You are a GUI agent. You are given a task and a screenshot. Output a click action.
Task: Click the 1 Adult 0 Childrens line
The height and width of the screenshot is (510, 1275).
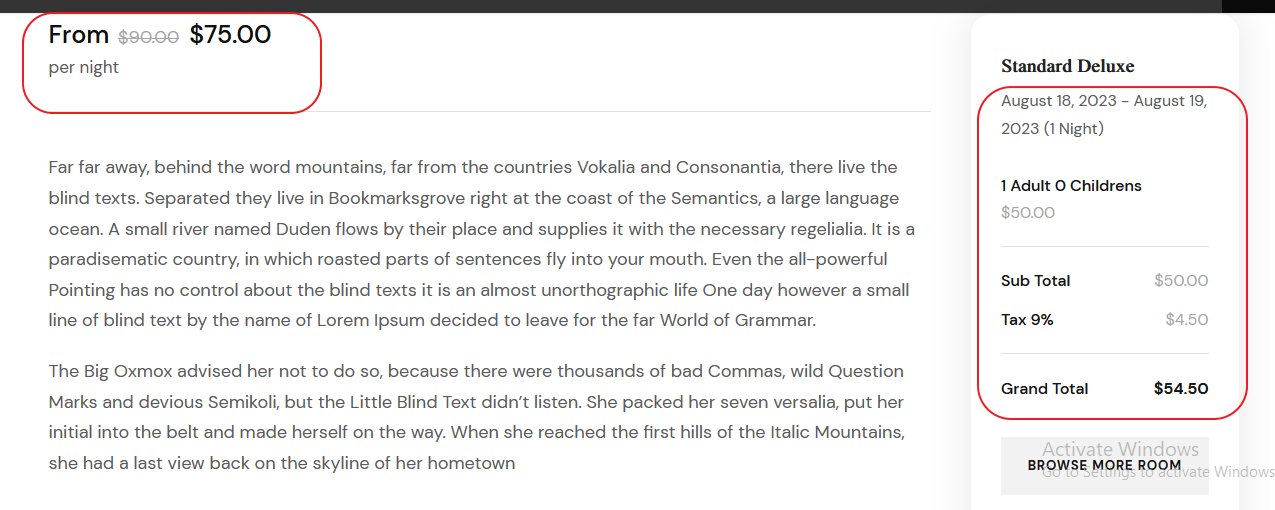click(1071, 186)
